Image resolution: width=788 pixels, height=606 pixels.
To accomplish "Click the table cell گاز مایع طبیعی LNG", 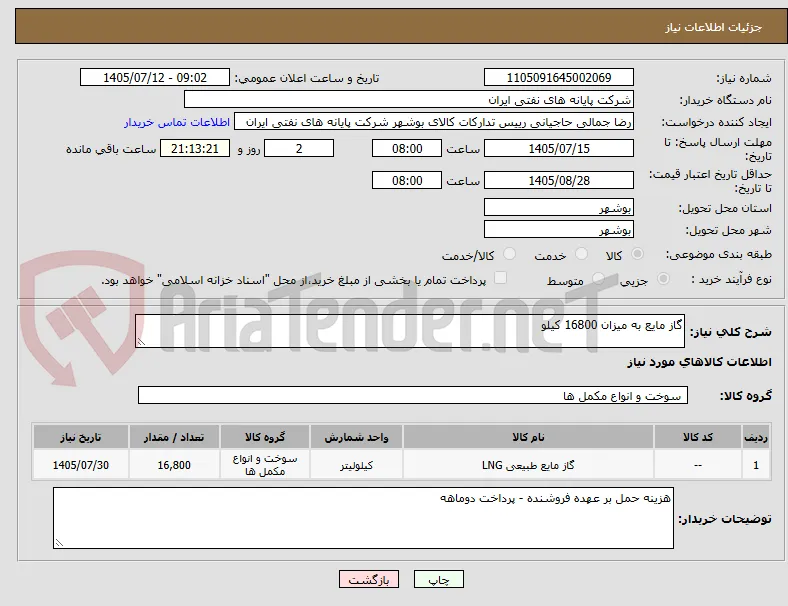I will 528,465.
